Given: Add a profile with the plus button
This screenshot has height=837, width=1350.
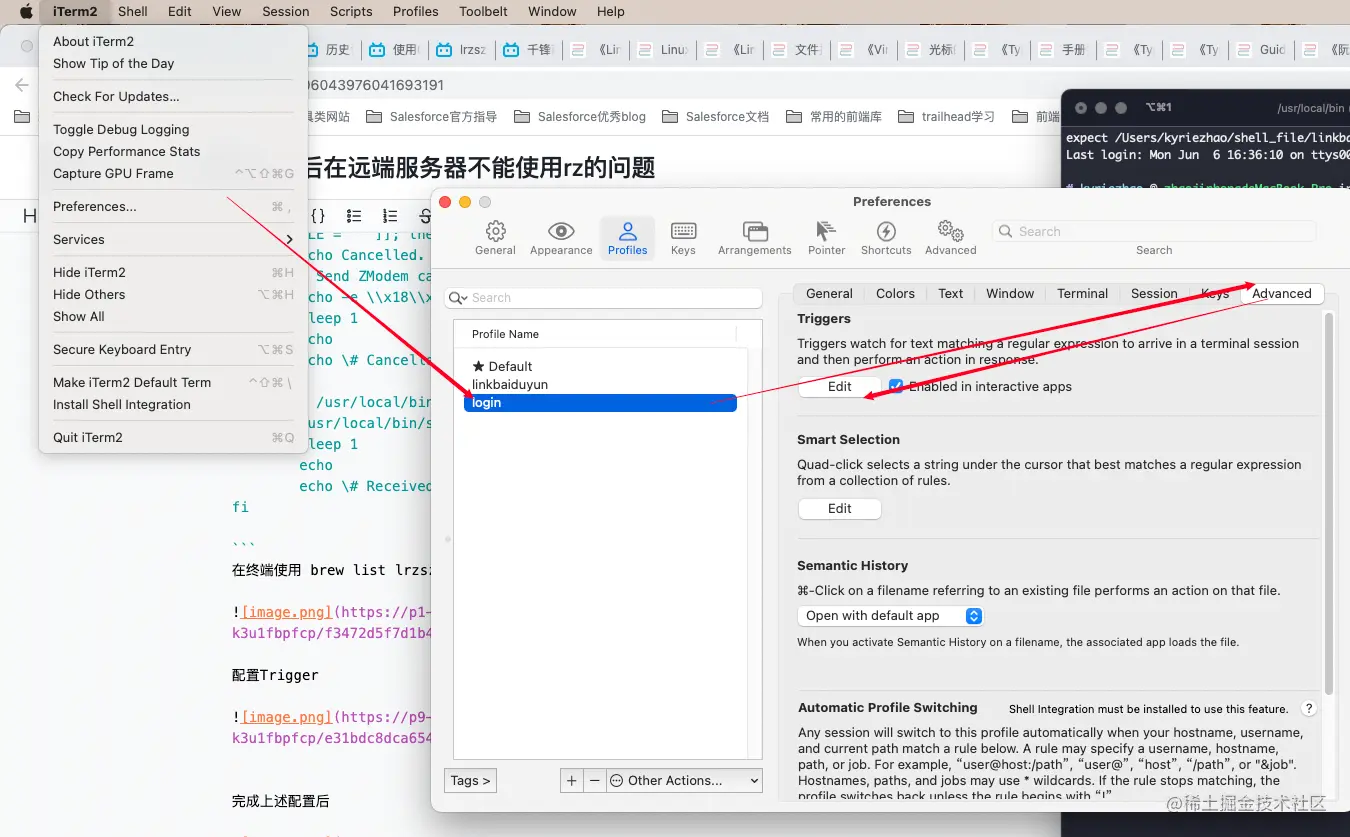Looking at the screenshot, I should click(x=572, y=780).
